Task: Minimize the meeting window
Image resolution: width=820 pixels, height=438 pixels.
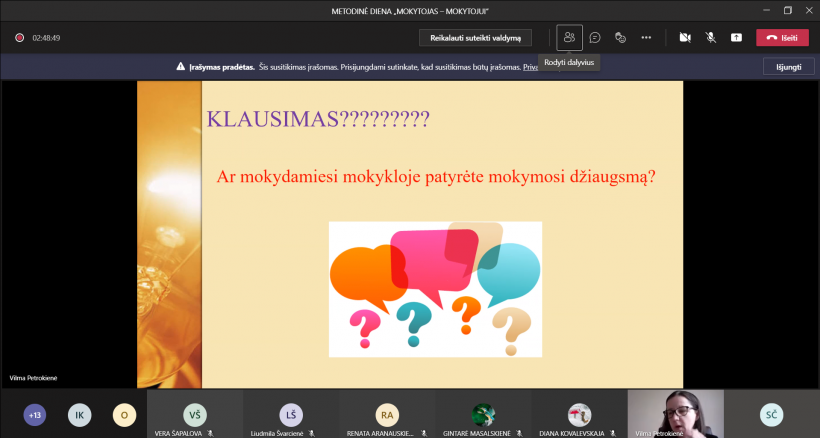Action: point(767,10)
